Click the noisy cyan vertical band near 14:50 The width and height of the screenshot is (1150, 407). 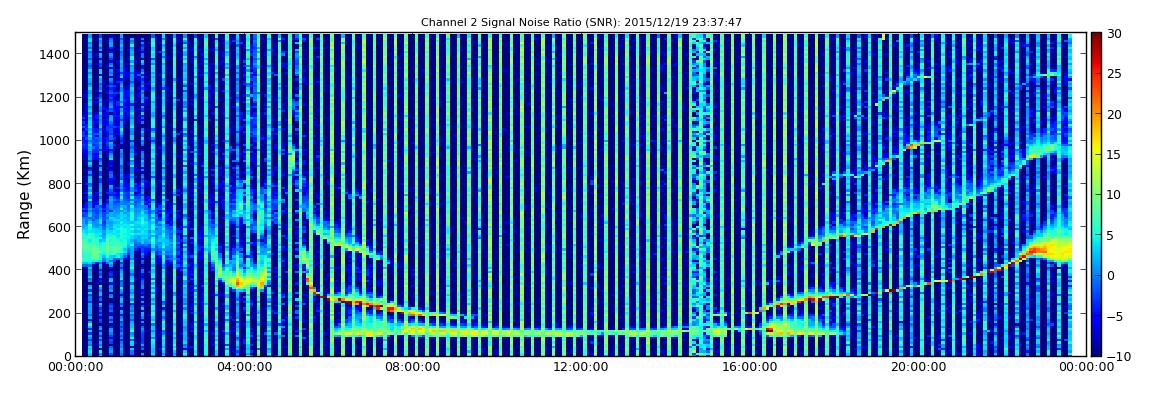[700, 194]
